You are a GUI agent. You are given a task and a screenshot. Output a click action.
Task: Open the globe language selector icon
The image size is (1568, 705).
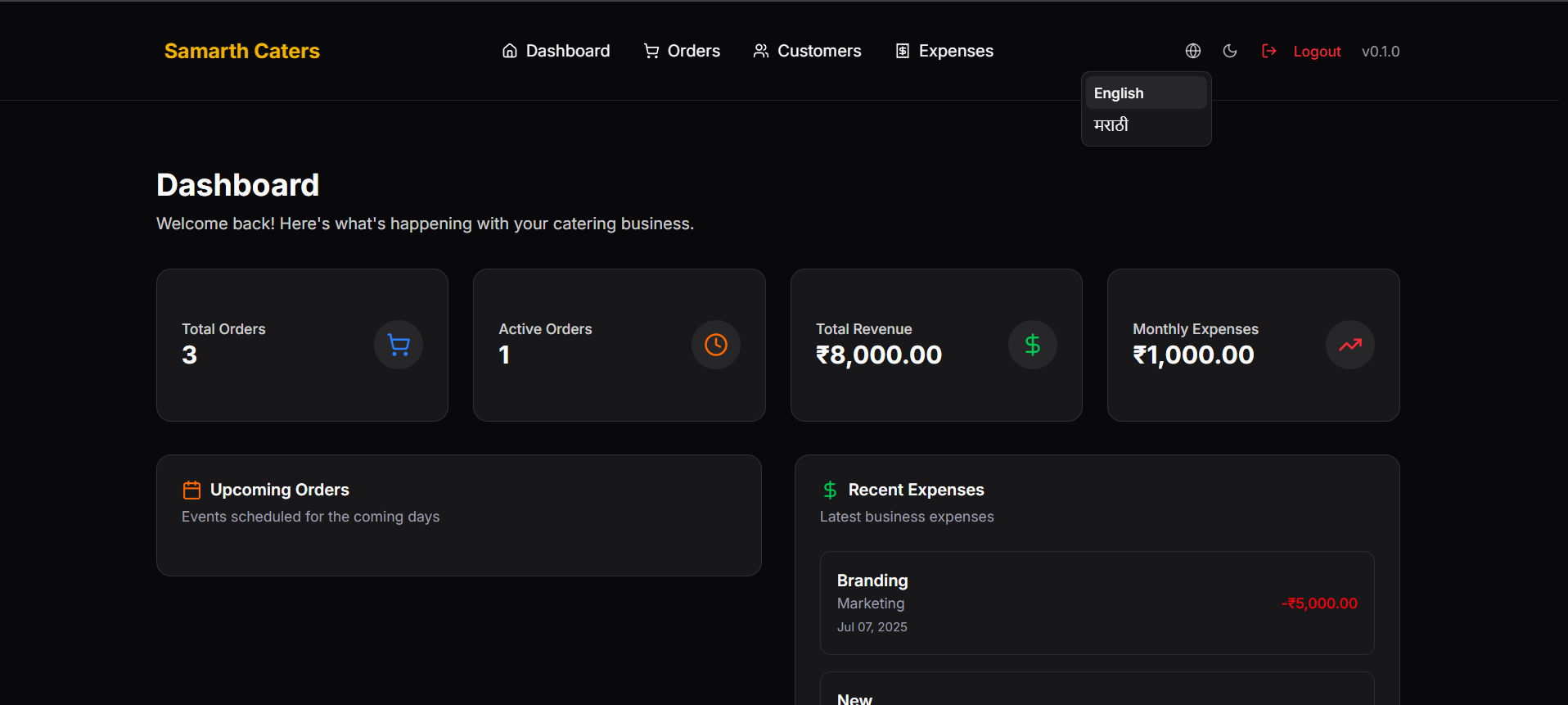click(x=1192, y=50)
